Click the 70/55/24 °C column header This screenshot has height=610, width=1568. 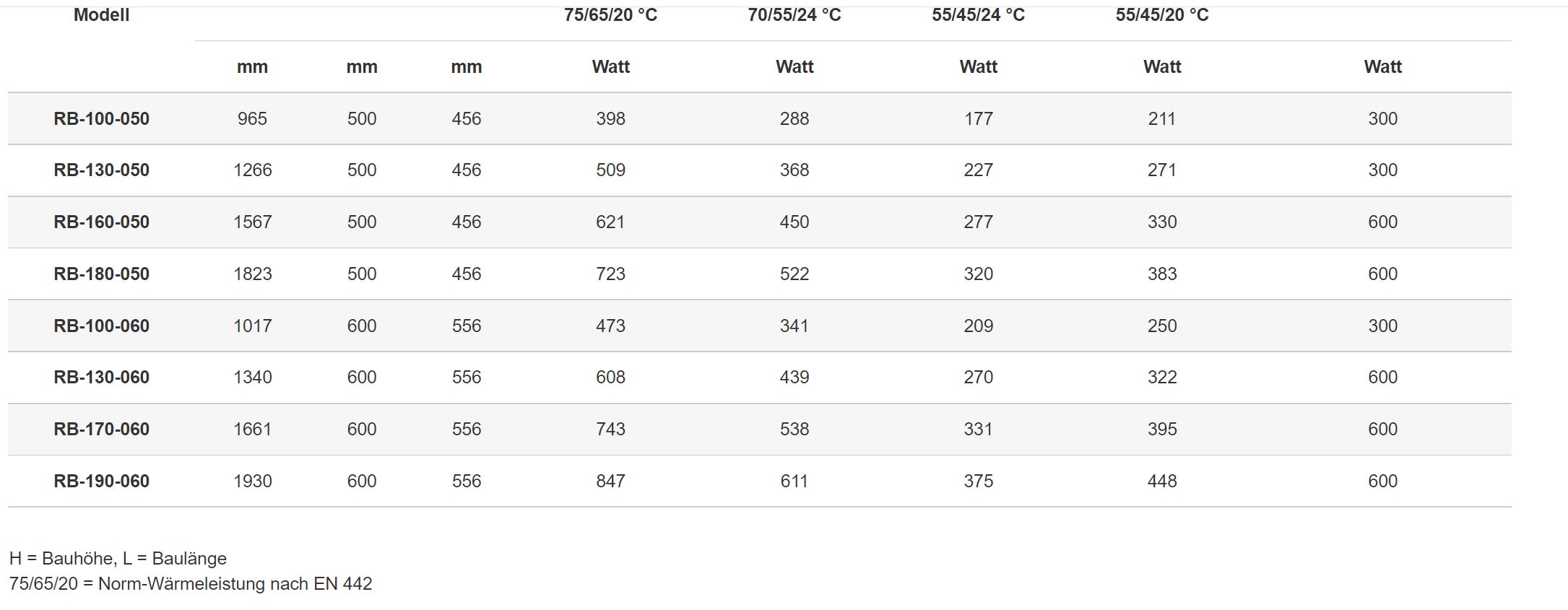click(x=794, y=15)
